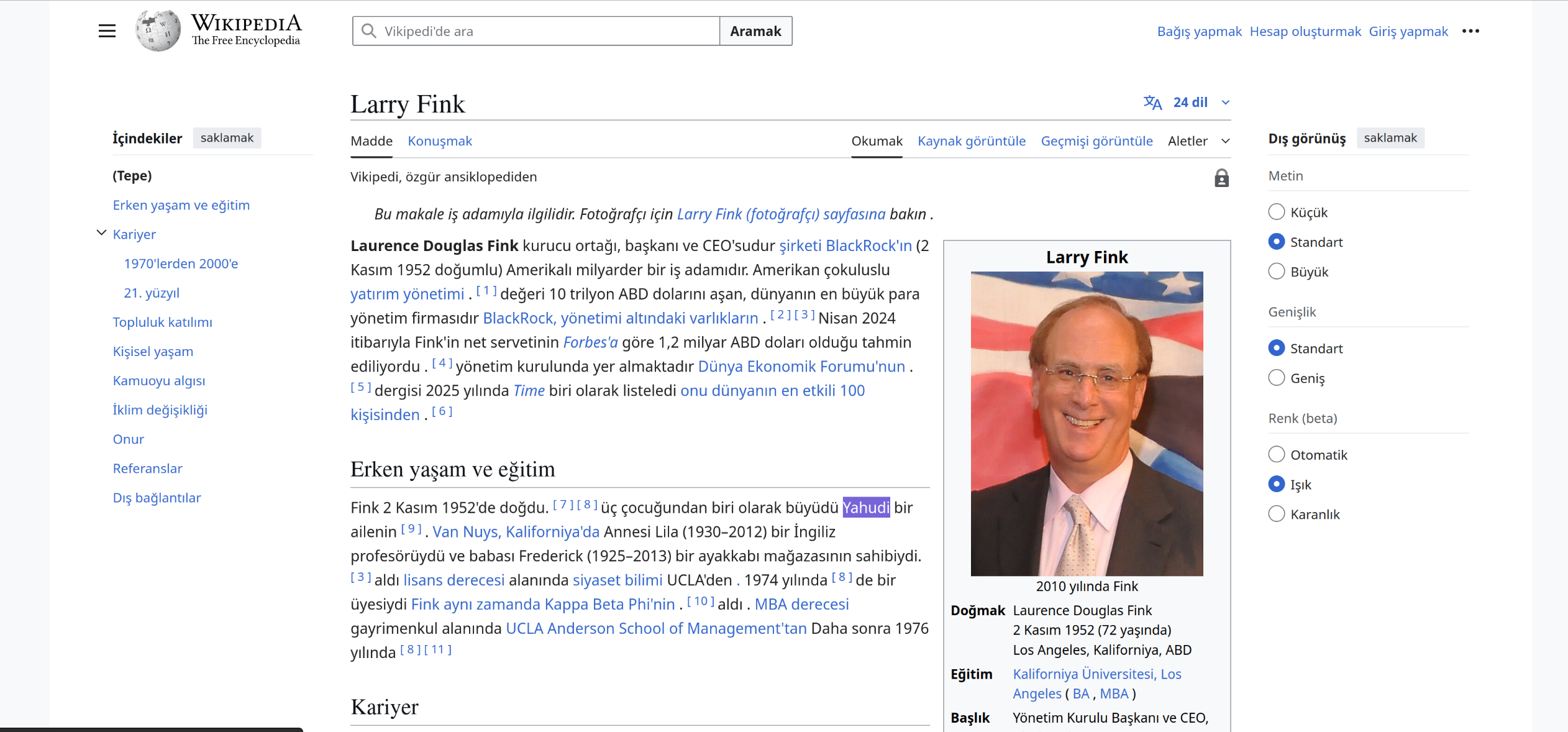Click the Giriş yapmak link
The width and height of the screenshot is (1568, 732).
pos(1408,31)
